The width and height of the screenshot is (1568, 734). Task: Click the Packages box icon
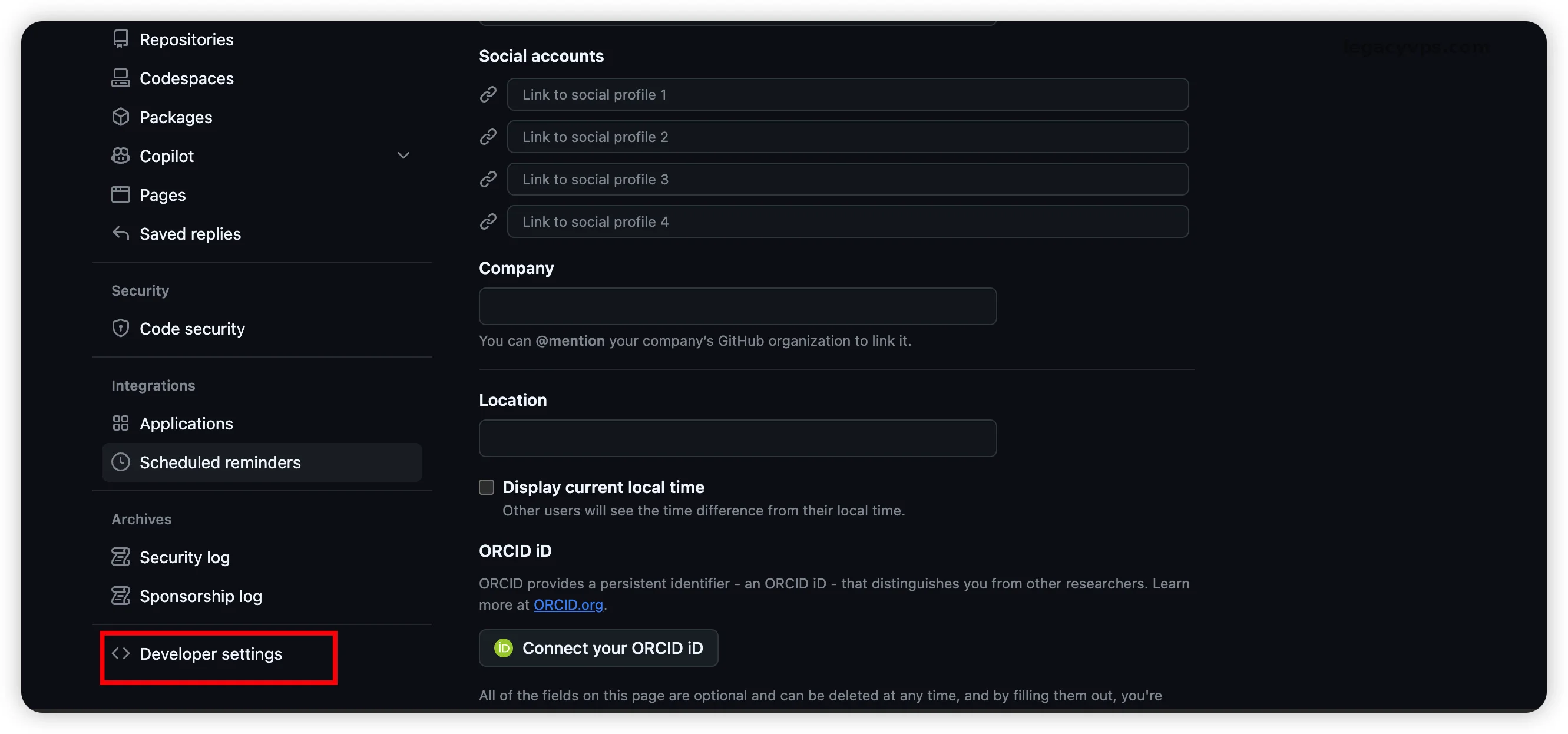coord(121,117)
